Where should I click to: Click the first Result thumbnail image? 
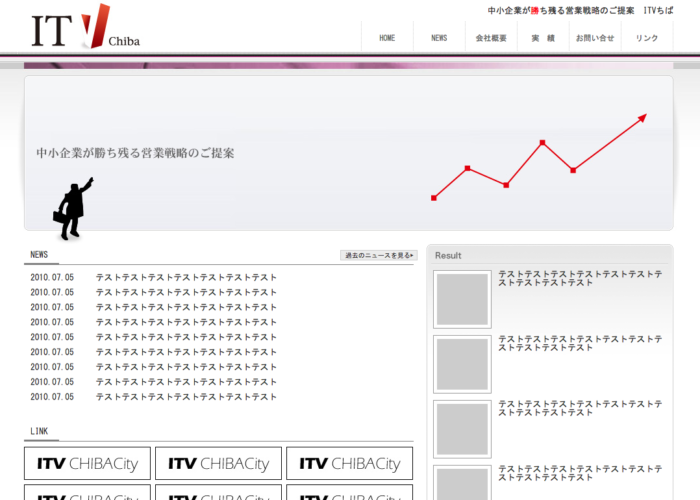pyautogui.click(x=462, y=299)
